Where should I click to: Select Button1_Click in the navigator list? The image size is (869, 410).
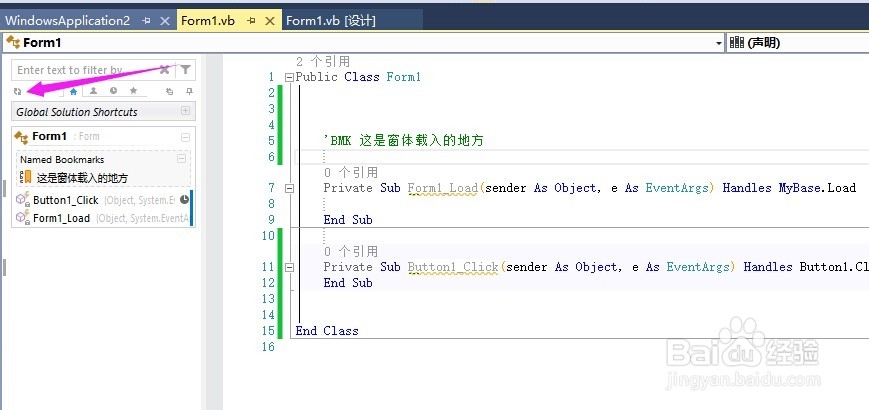click(x=65, y=200)
